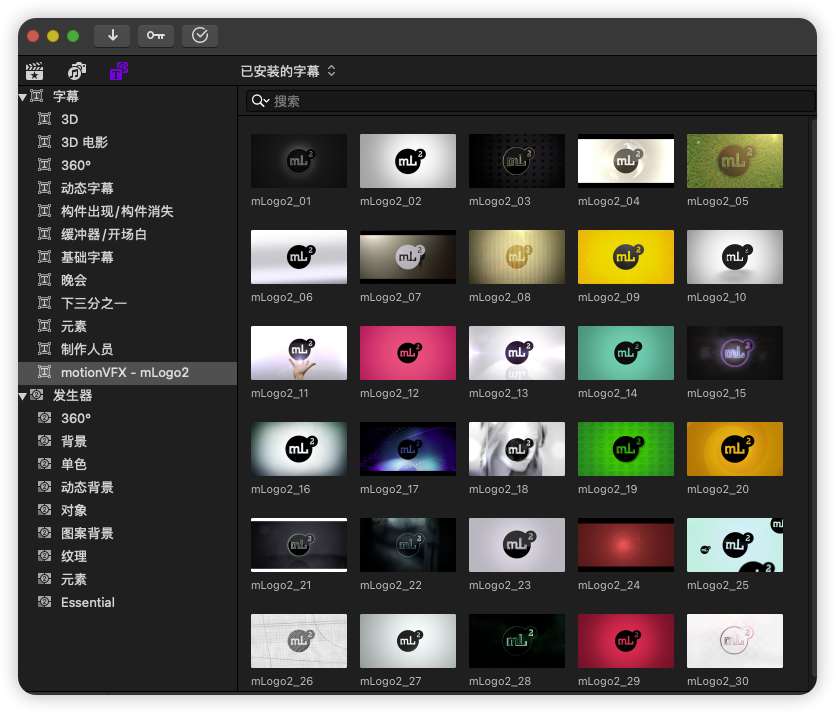Screen dimensions: 835x713
Task: Select 元素 under the 发生器 group
Action: 128,579
